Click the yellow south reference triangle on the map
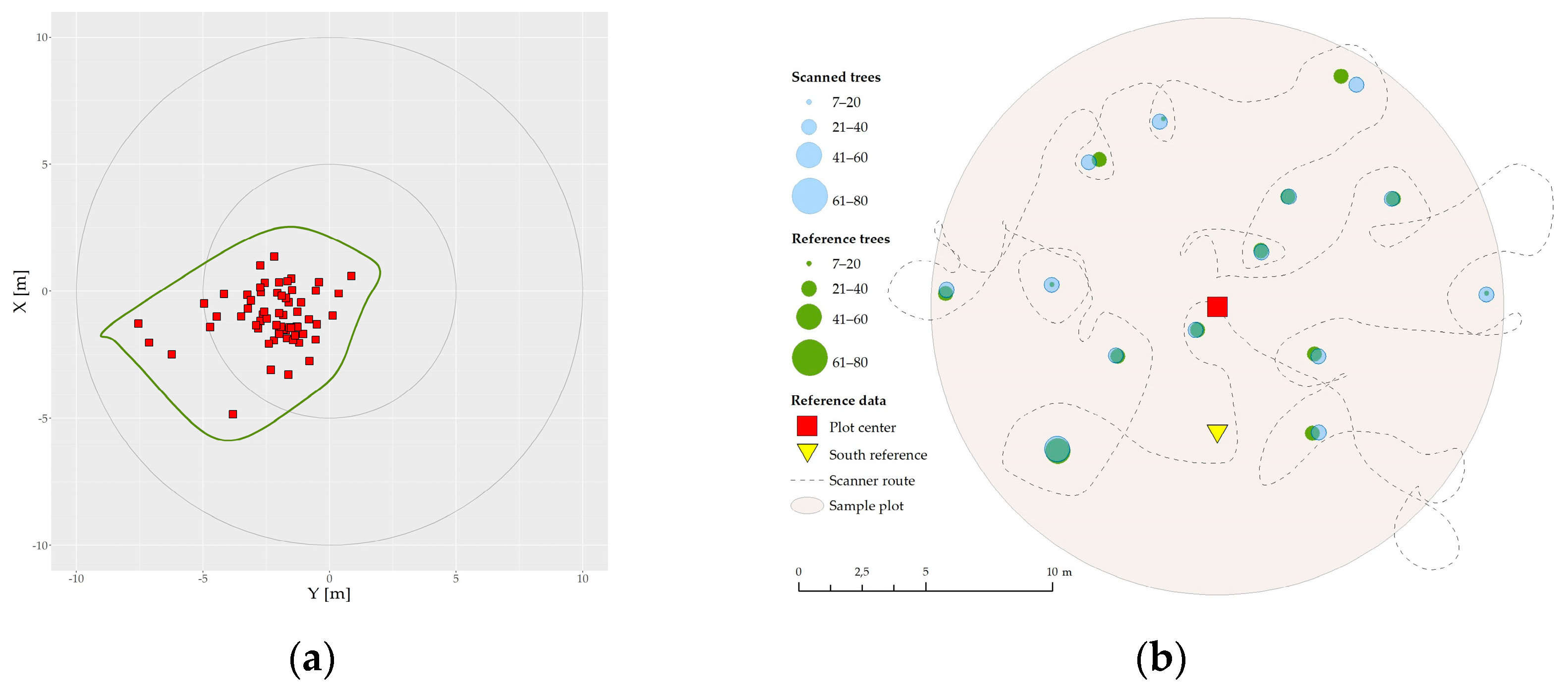This screenshot has width=1568, height=692. (x=1217, y=431)
